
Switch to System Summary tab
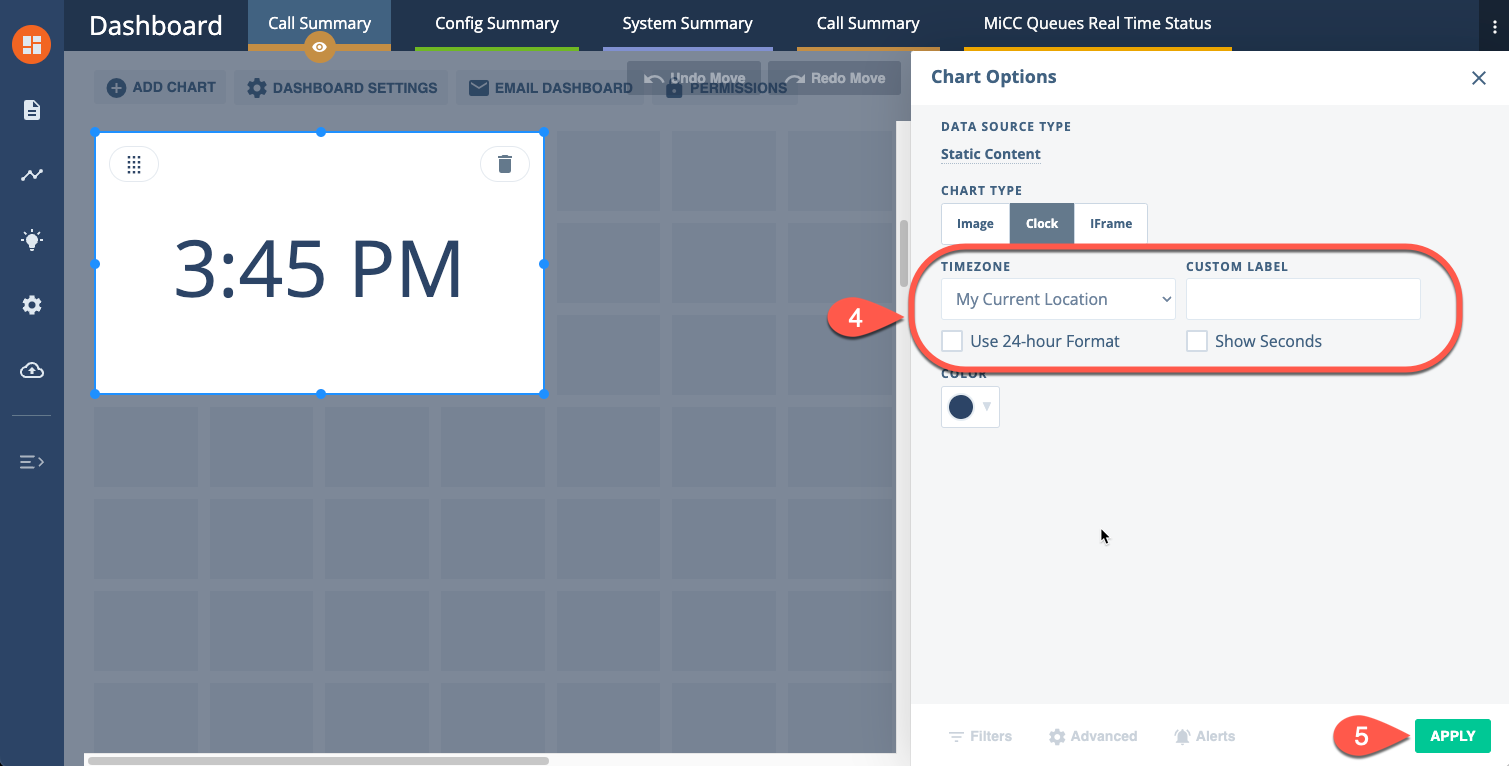[x=687, y=23]
